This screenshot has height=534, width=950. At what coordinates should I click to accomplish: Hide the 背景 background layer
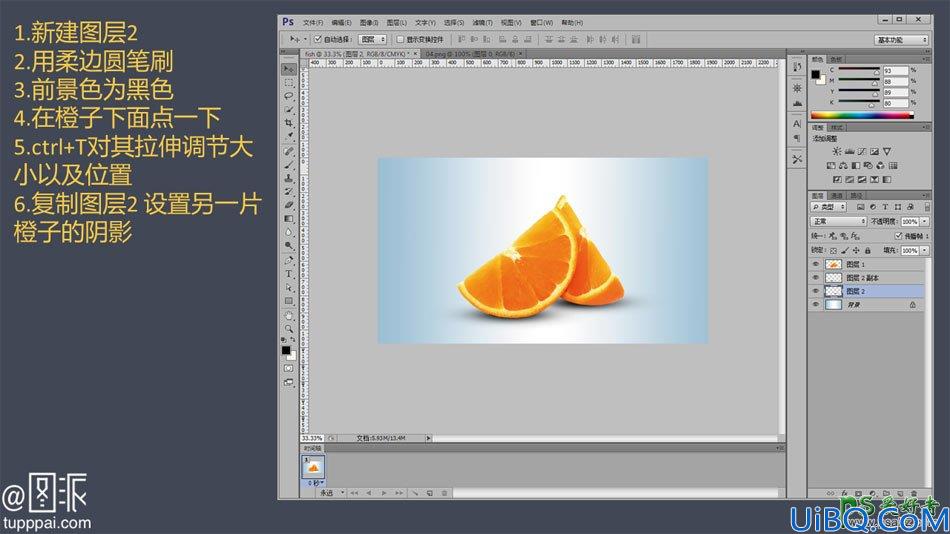pyautogui.click(x=815, y=305)
